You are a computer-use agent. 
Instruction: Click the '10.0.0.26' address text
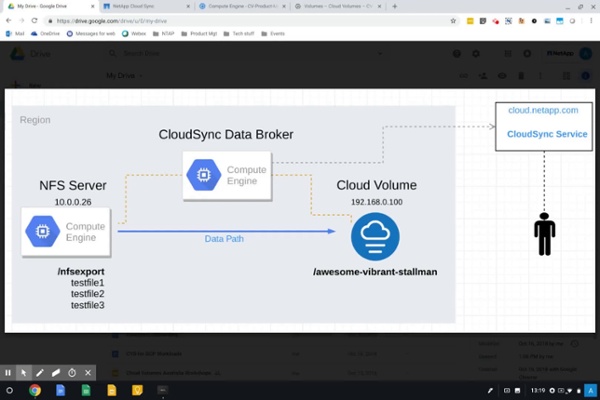[x=73, y=202]
